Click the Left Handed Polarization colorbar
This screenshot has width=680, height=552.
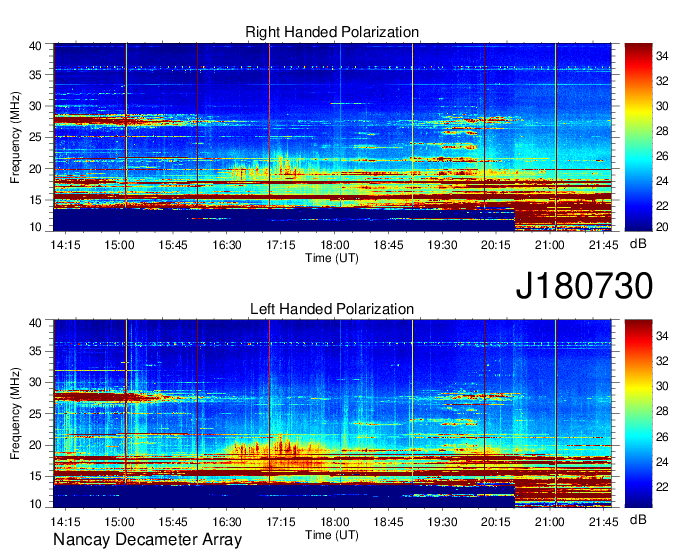pos(638,413)
